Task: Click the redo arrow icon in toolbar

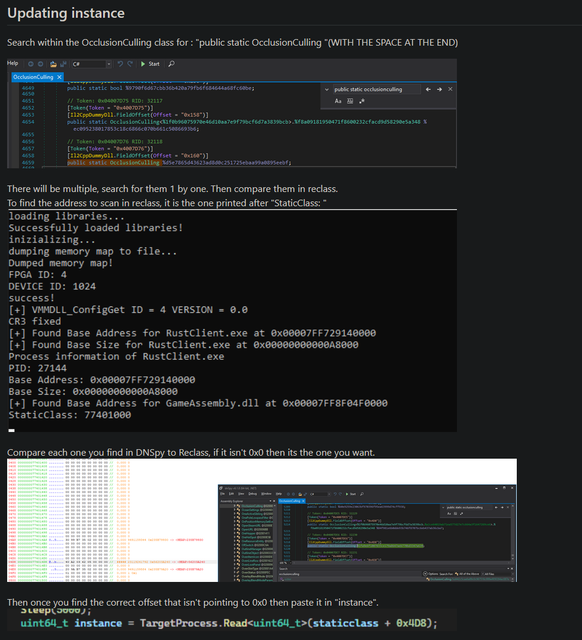Action: (130, 64)
